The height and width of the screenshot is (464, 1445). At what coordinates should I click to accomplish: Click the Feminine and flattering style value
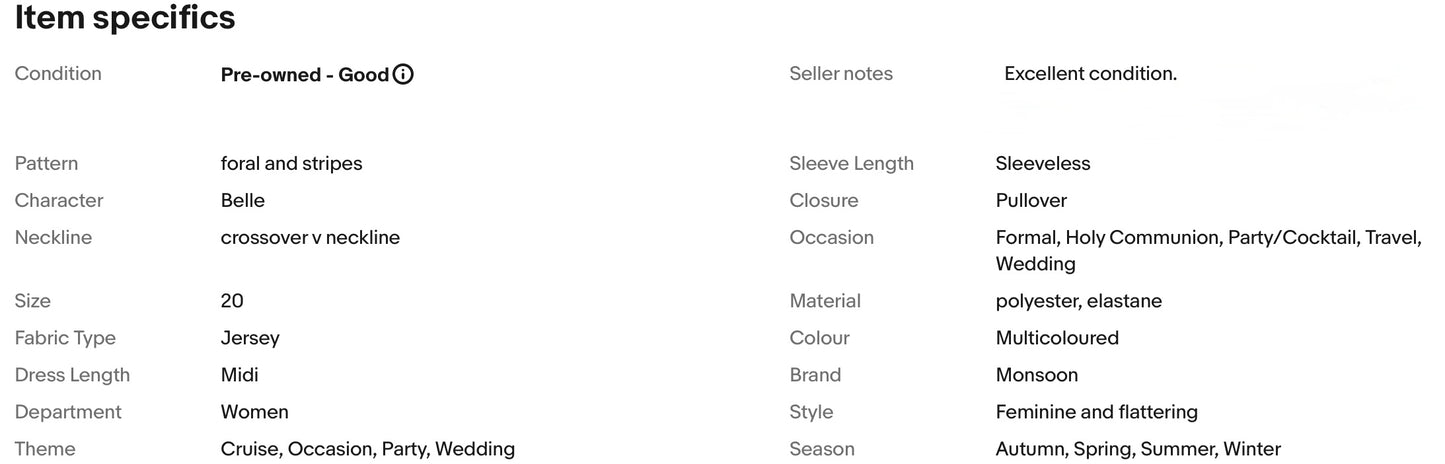click(x=1097, y=412)
